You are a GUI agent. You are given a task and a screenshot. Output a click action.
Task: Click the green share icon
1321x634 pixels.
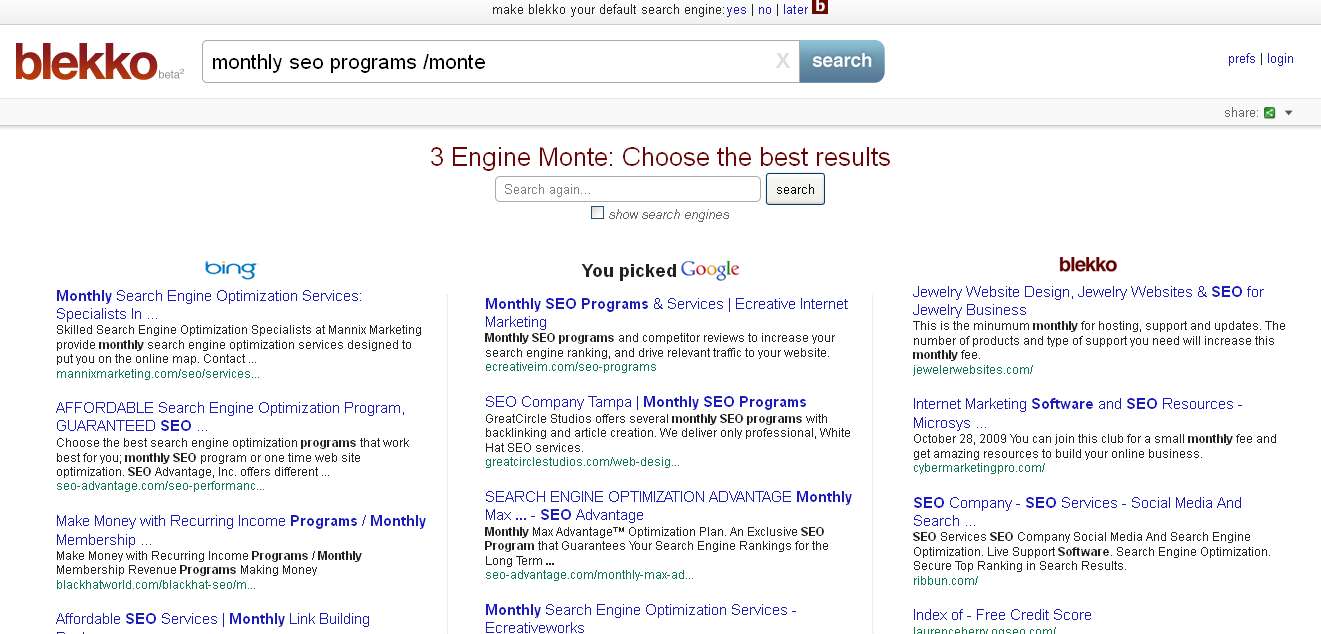coord(1269,113)
